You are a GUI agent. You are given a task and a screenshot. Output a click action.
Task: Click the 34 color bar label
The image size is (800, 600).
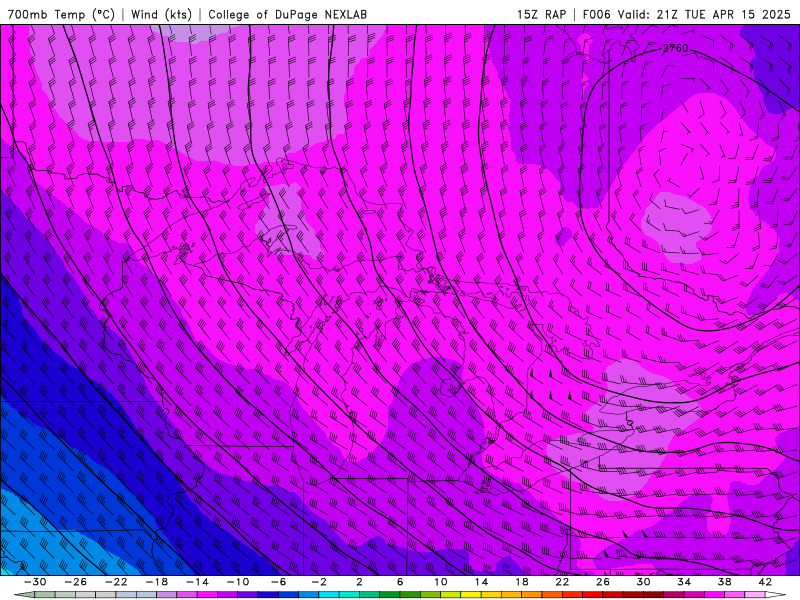[684, 582]
